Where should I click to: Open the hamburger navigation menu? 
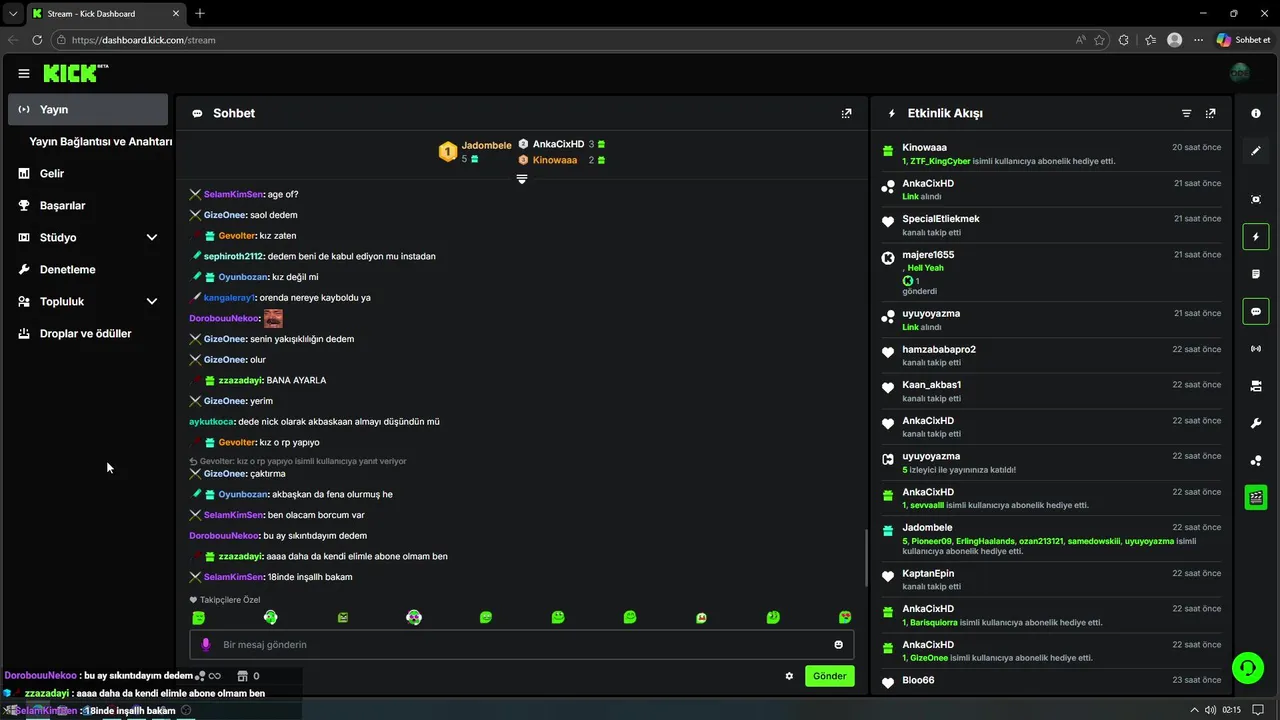[23, 73]
